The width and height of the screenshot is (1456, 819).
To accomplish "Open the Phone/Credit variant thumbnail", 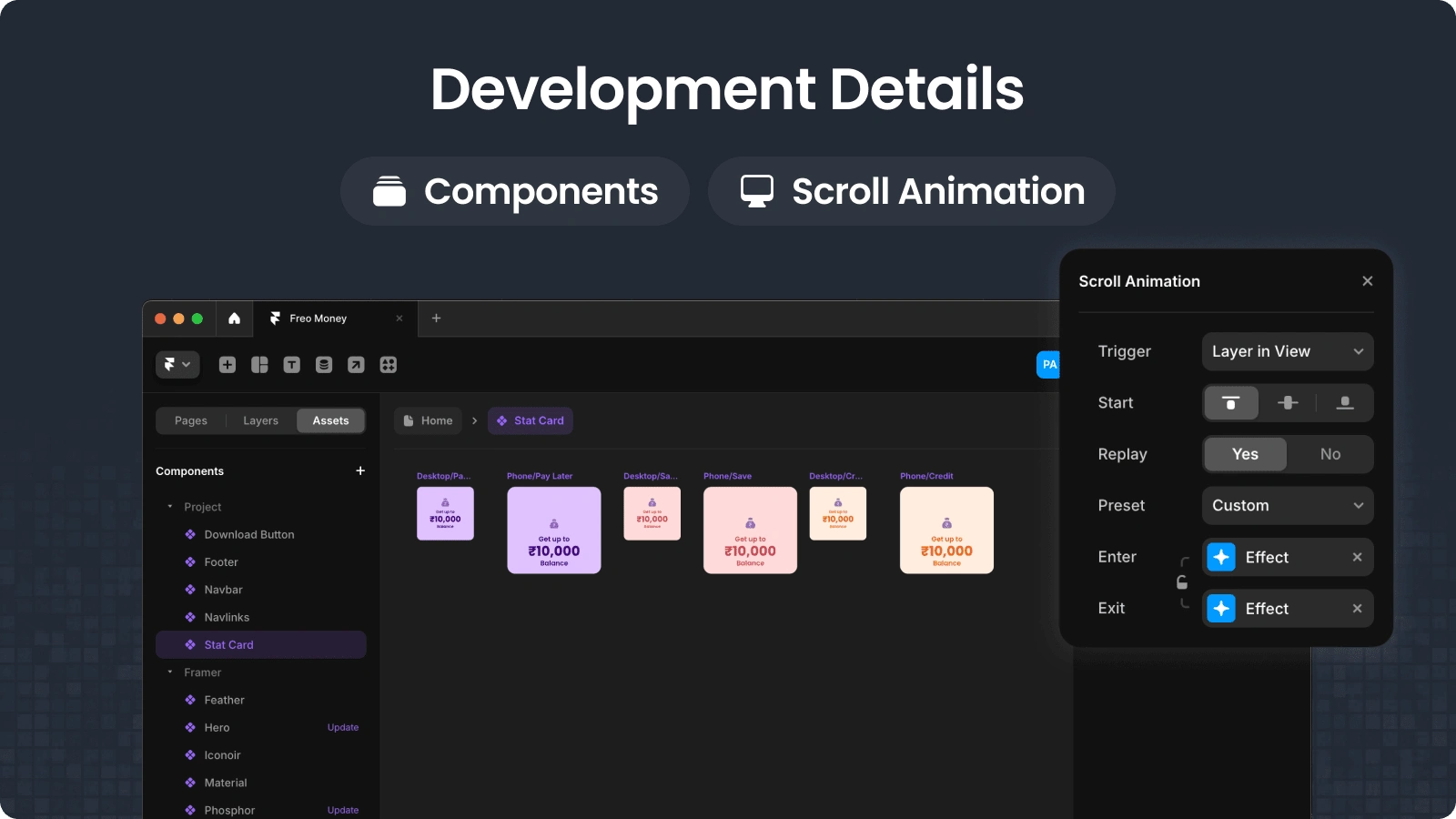I will pos(946,531).
